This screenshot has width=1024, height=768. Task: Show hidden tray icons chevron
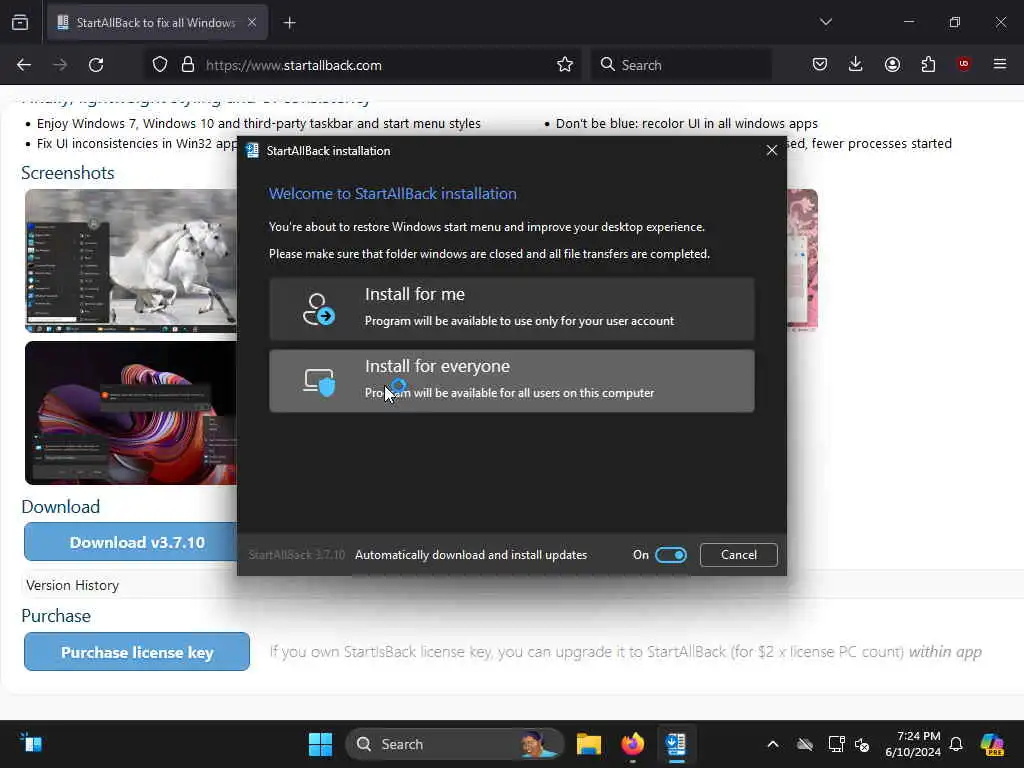[x=773, y=744]
